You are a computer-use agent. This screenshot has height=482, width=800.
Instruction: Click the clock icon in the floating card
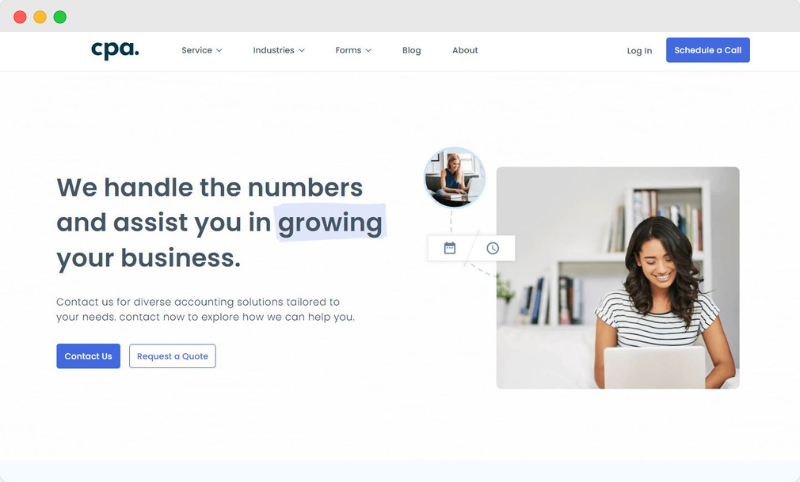point(492,248)
